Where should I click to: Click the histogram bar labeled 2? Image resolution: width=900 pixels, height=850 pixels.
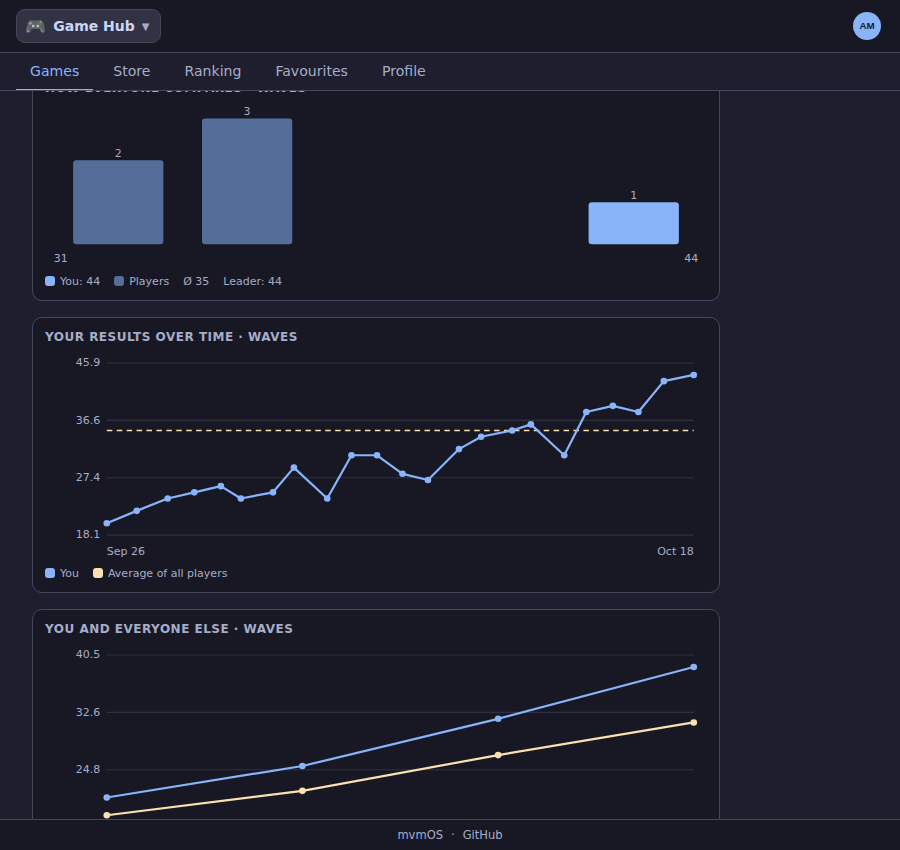click(x=118, y=202)
